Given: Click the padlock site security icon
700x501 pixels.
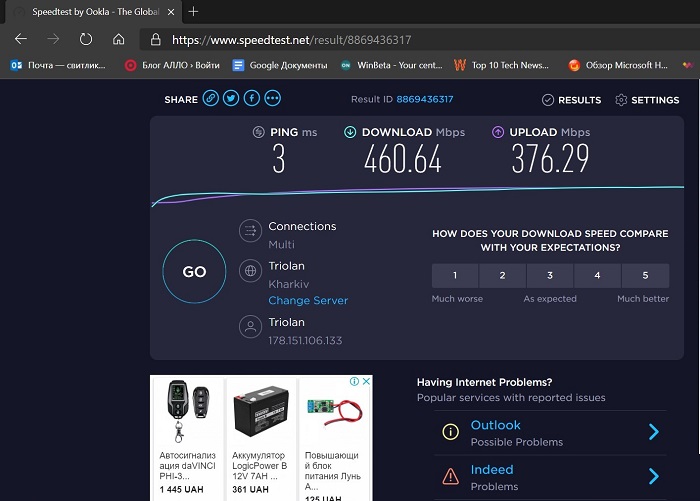Looking at the screenshot, I should tap(155, 39).
